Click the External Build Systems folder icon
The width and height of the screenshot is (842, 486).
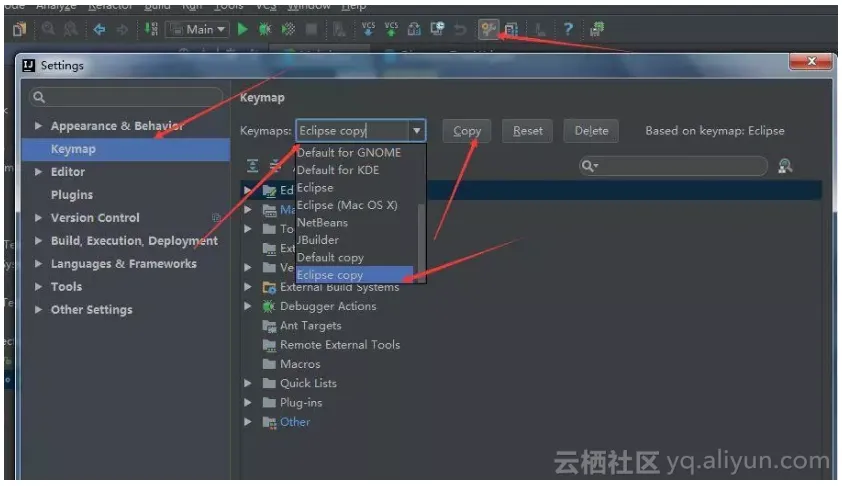pos(269,287)
